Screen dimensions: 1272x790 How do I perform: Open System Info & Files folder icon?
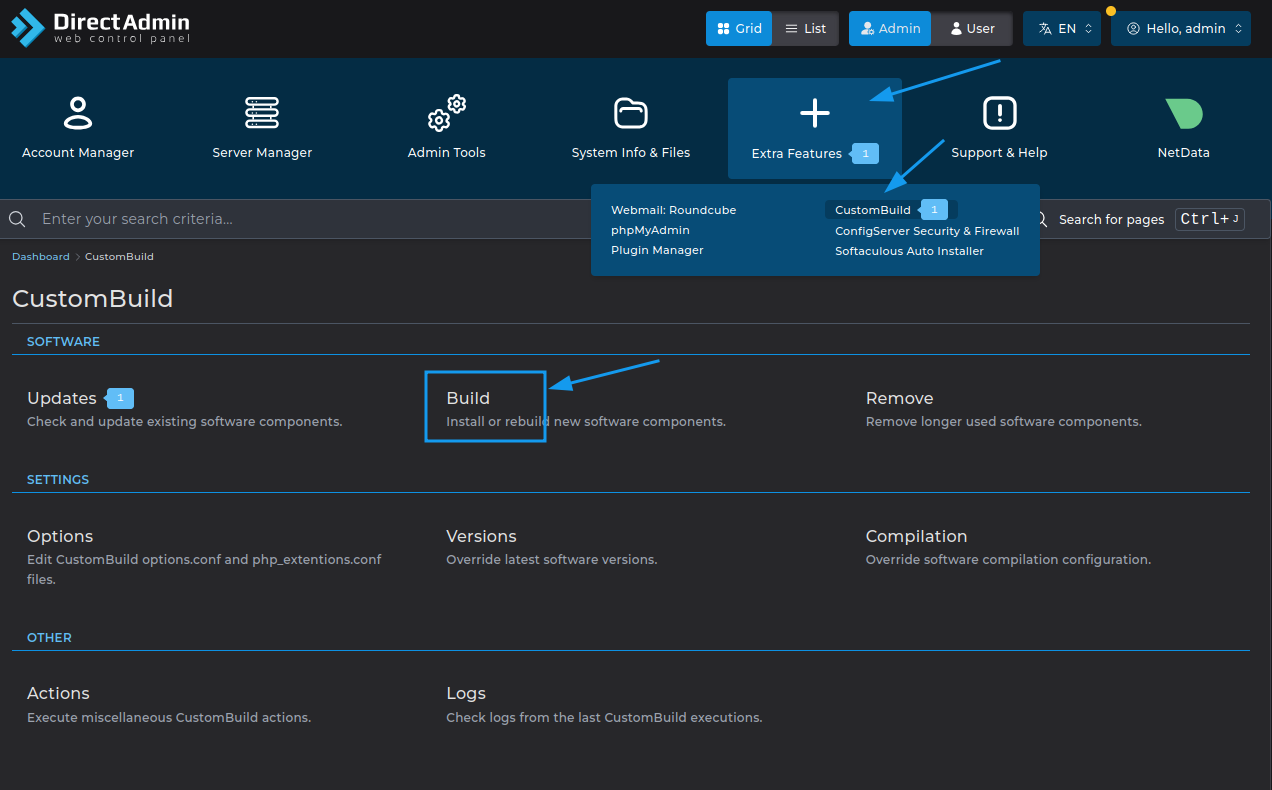point(631,113)
